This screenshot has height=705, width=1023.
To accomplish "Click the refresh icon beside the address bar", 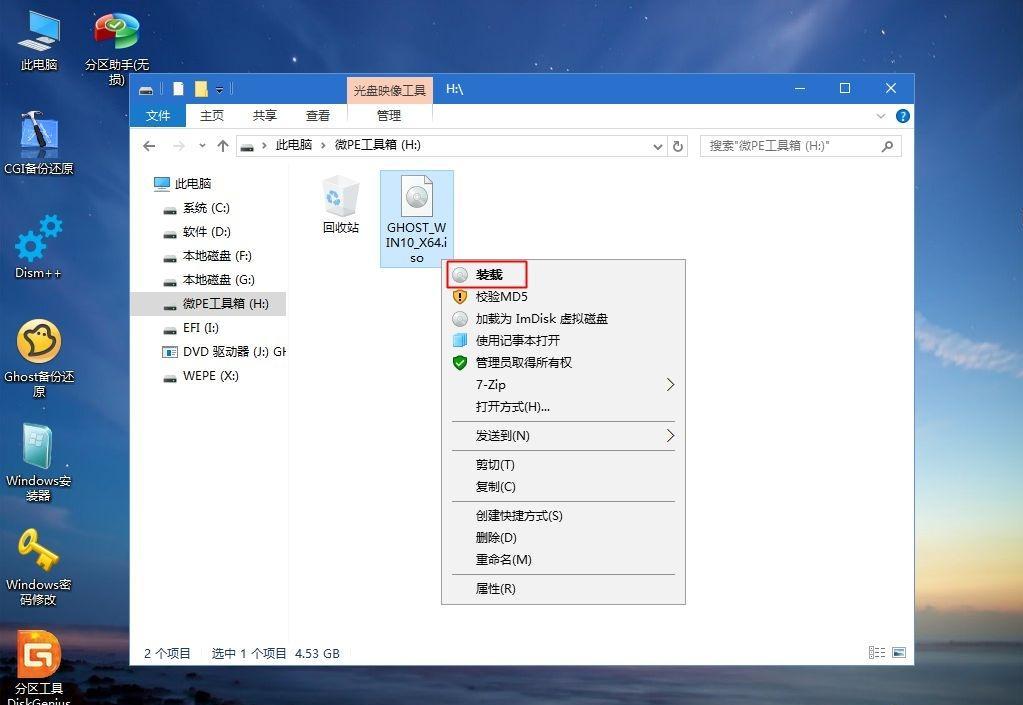I will point(678,145).
